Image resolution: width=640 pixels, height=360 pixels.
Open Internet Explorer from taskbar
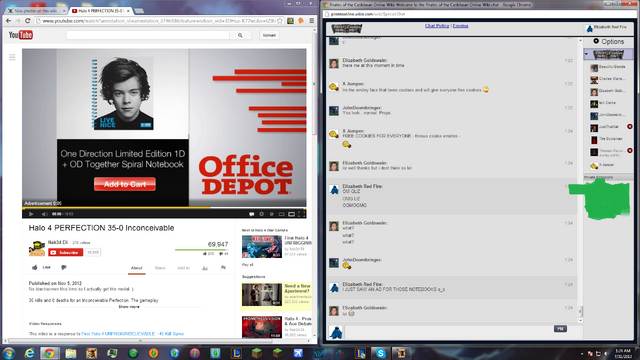tap(29, 353)
